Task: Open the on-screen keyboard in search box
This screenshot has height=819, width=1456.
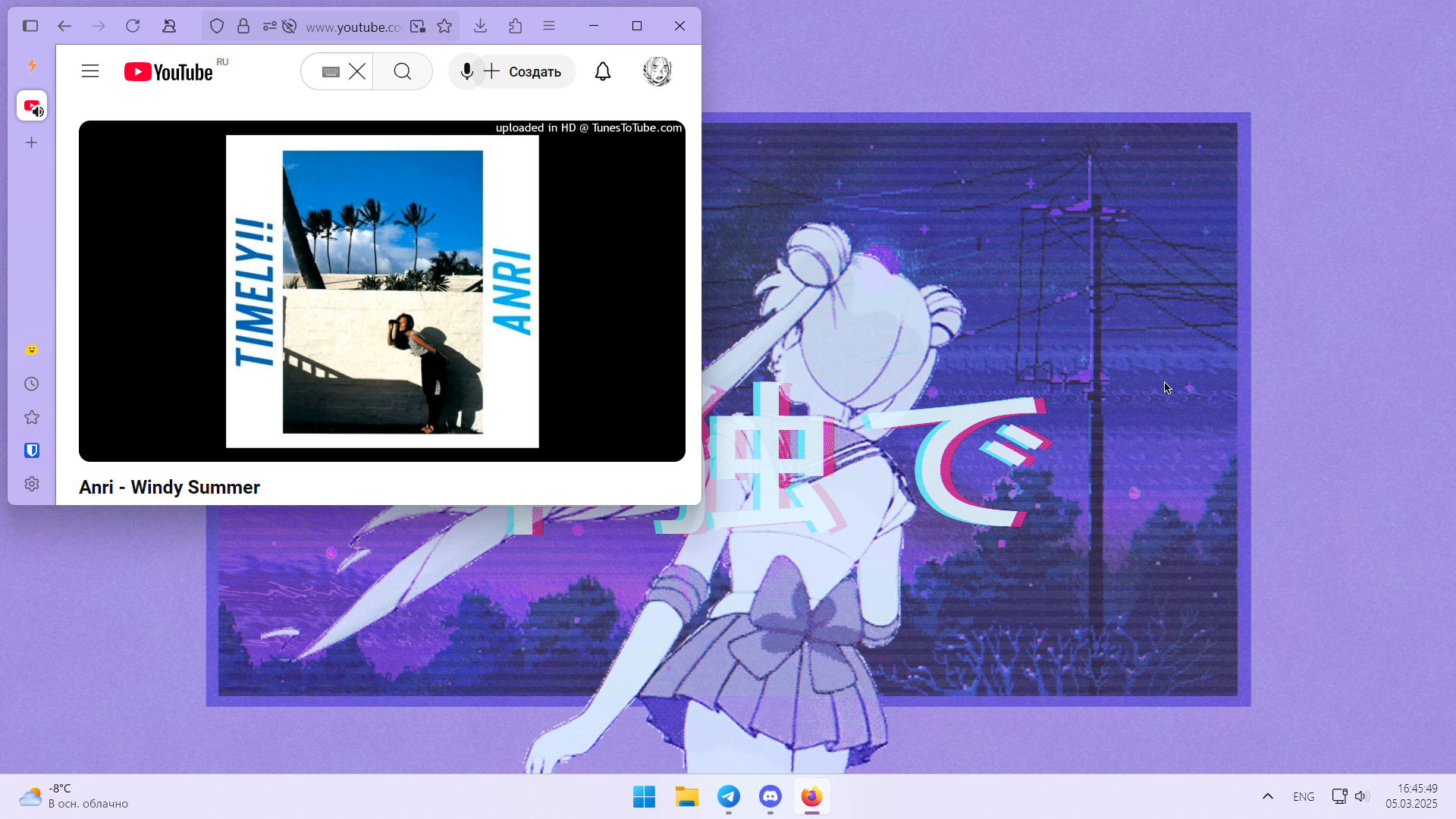Action: (x=331, y=72)
